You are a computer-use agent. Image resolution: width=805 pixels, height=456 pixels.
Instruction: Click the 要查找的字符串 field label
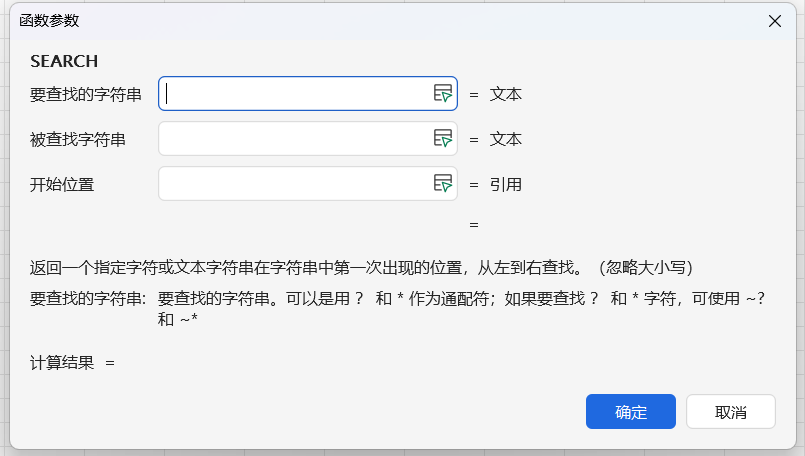[x=86, y=95]
